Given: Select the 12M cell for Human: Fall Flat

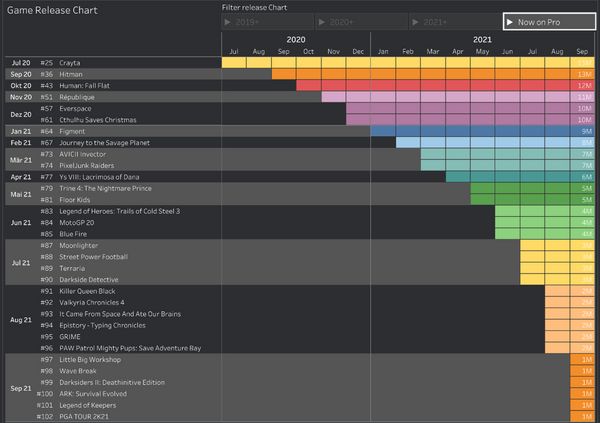Looking at the screenshot, I should pyautogui.click(x=582, y=86).
